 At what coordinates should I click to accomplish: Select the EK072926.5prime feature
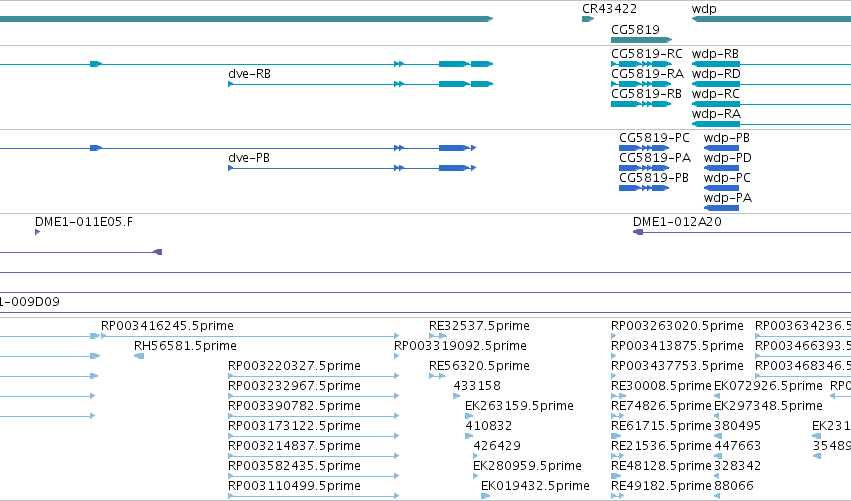(768, 386)
